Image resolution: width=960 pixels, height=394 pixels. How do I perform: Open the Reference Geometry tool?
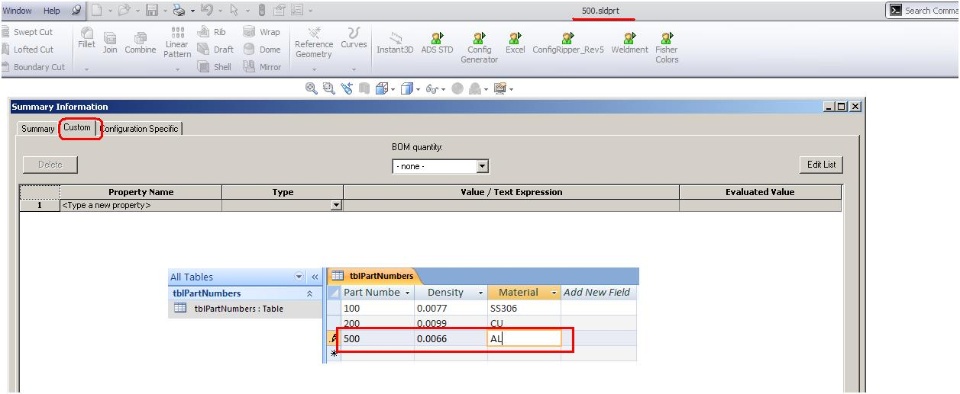313,43
